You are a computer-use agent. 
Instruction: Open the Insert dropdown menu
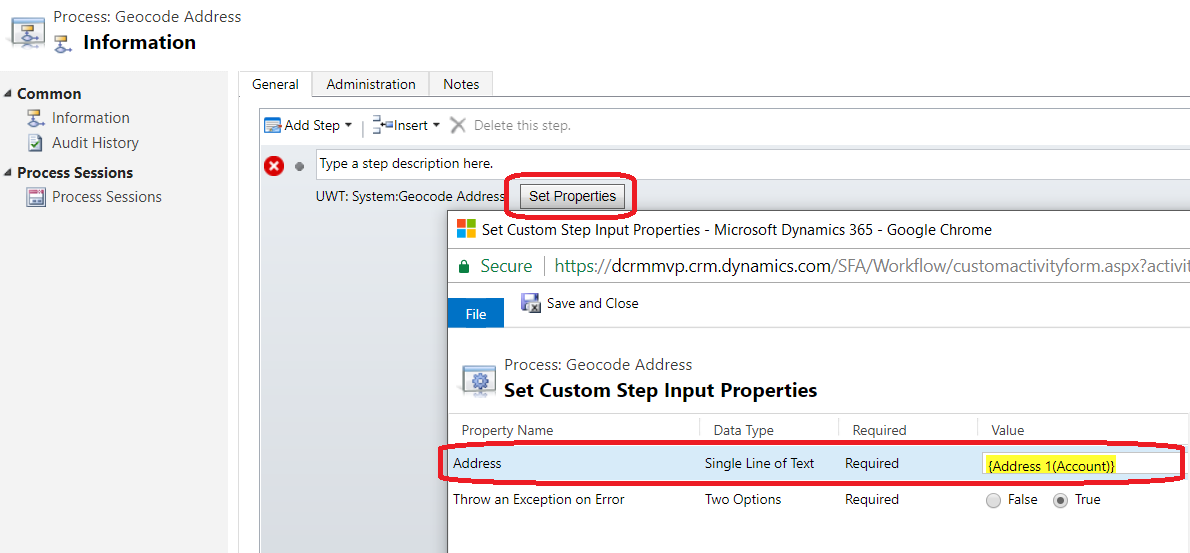[x=406, y=125]
